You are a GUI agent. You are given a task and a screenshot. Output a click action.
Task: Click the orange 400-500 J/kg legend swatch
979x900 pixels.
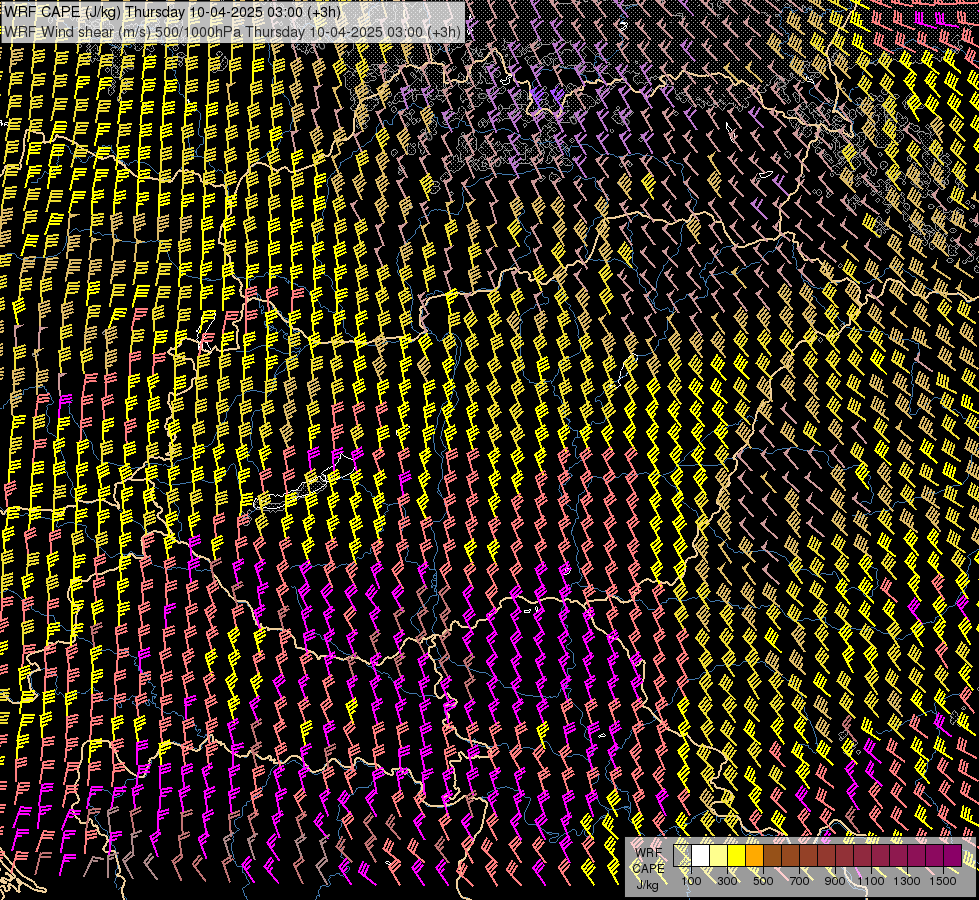(754, 855)
